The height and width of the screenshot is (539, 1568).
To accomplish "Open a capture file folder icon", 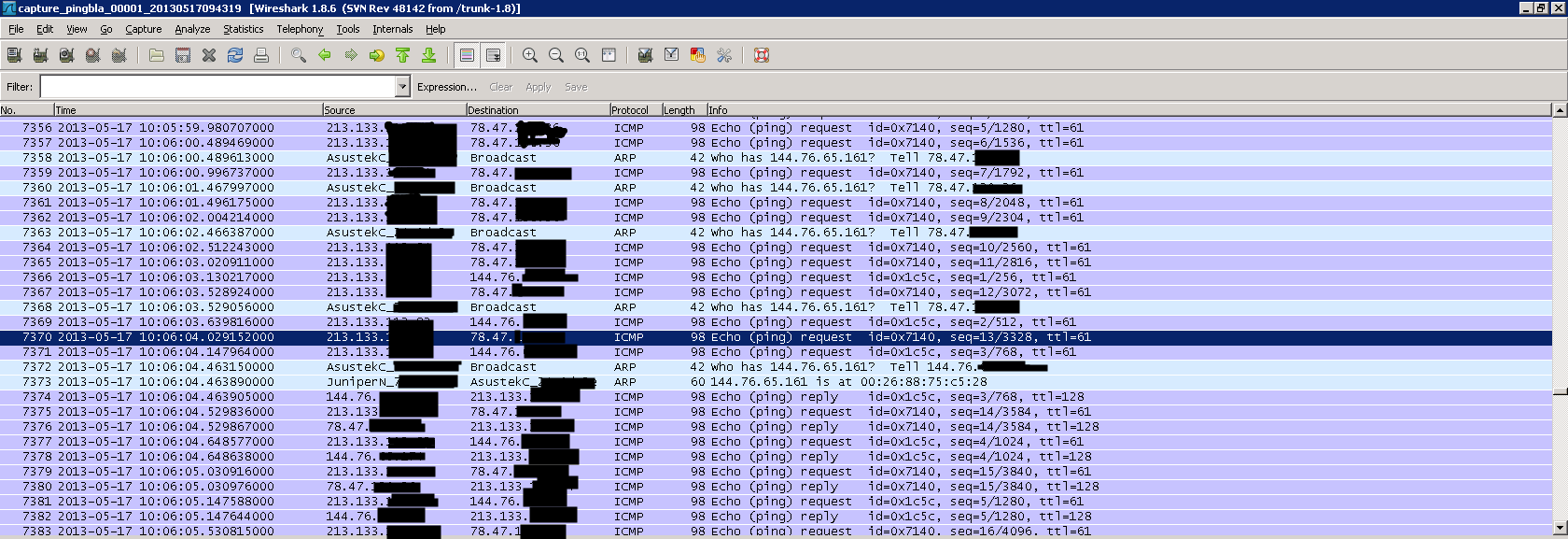I will coord(157,56).
